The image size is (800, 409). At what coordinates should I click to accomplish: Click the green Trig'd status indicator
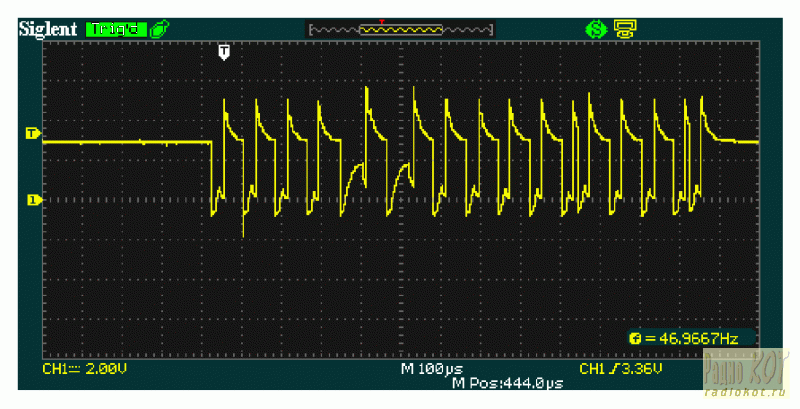click(x=115, y=29)
